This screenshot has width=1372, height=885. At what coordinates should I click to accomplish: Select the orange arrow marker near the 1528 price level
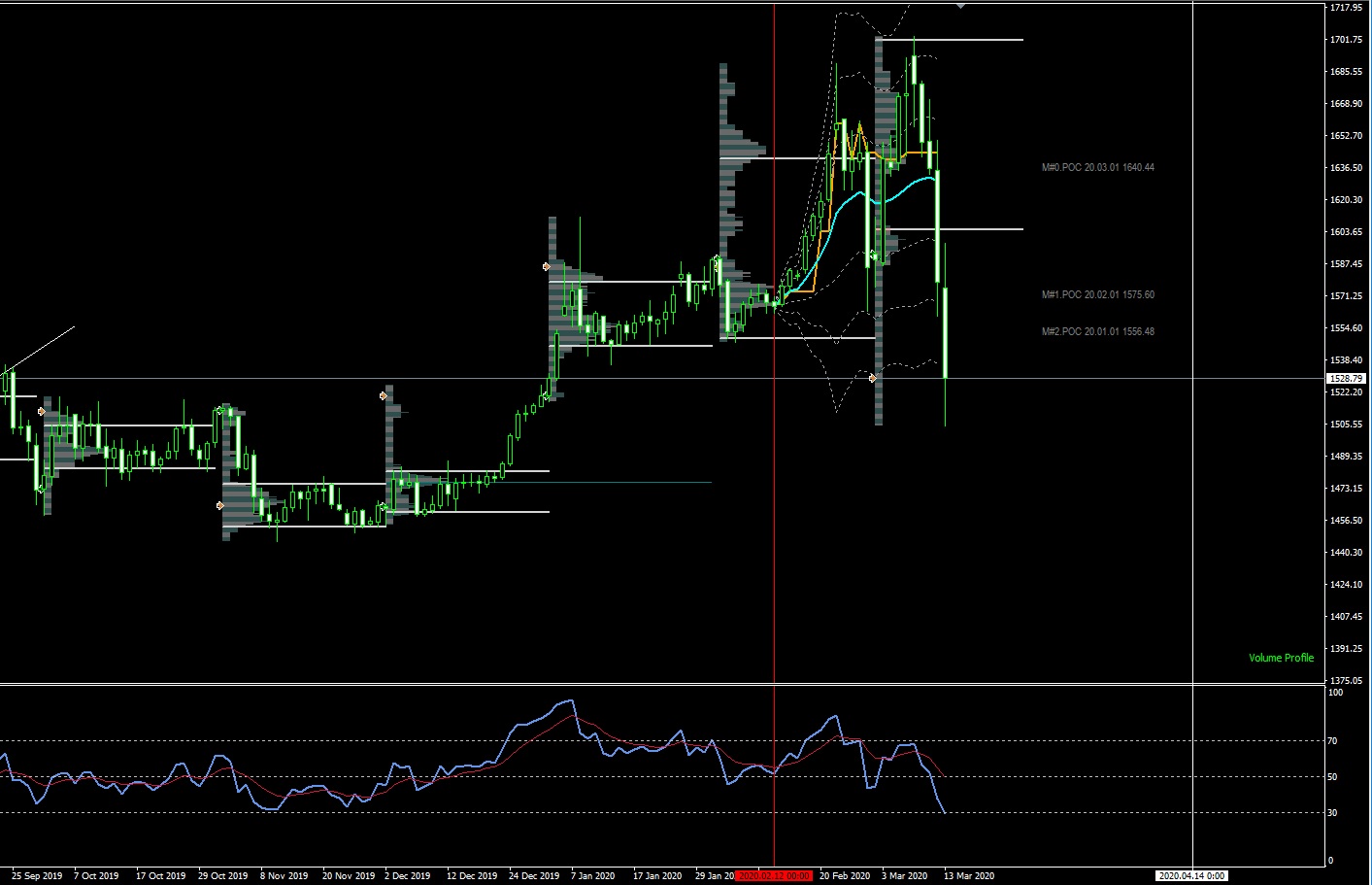tap(873, 378)
